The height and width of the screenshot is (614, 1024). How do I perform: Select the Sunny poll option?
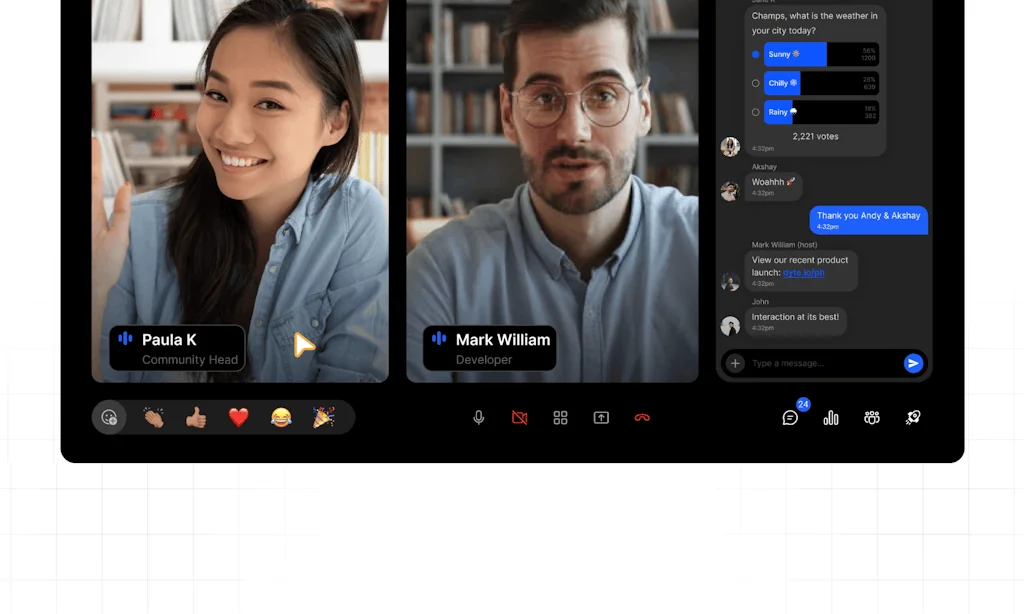click(x=756, y=54)
